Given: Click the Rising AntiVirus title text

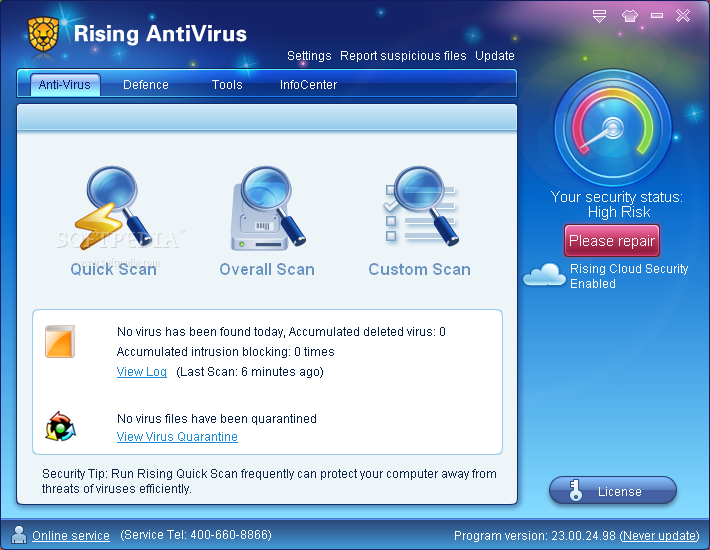Looking at the screenshot, I should 160,33.
